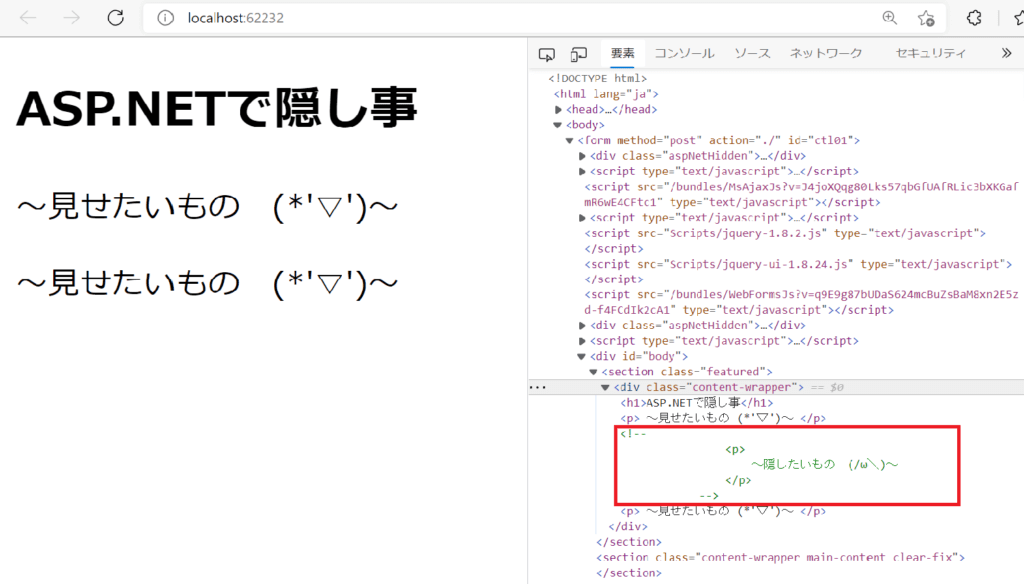Show more DevTools tabs chevron
Viewport: 1024px width, 584px height.
tap(1006, 54)
